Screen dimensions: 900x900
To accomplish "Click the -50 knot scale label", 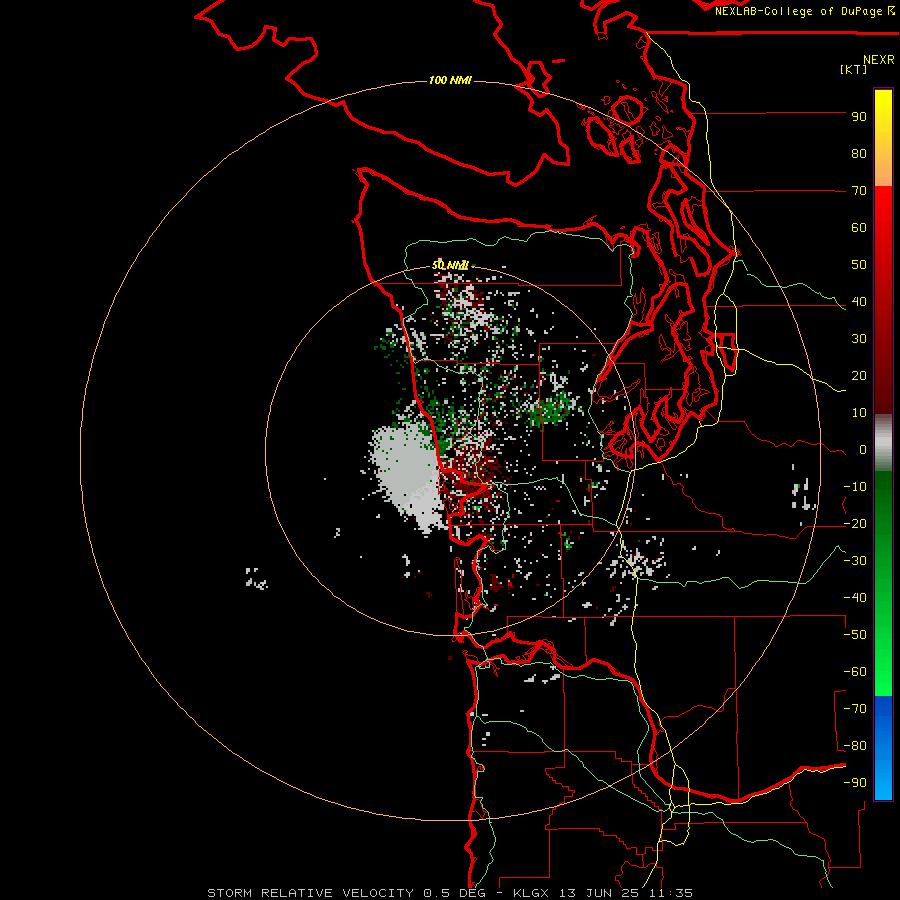I will (855, 635).
